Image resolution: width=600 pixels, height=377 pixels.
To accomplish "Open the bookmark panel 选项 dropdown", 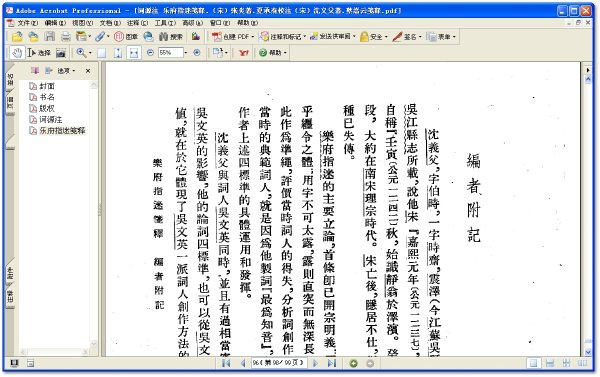I will [x=66, y=71].
